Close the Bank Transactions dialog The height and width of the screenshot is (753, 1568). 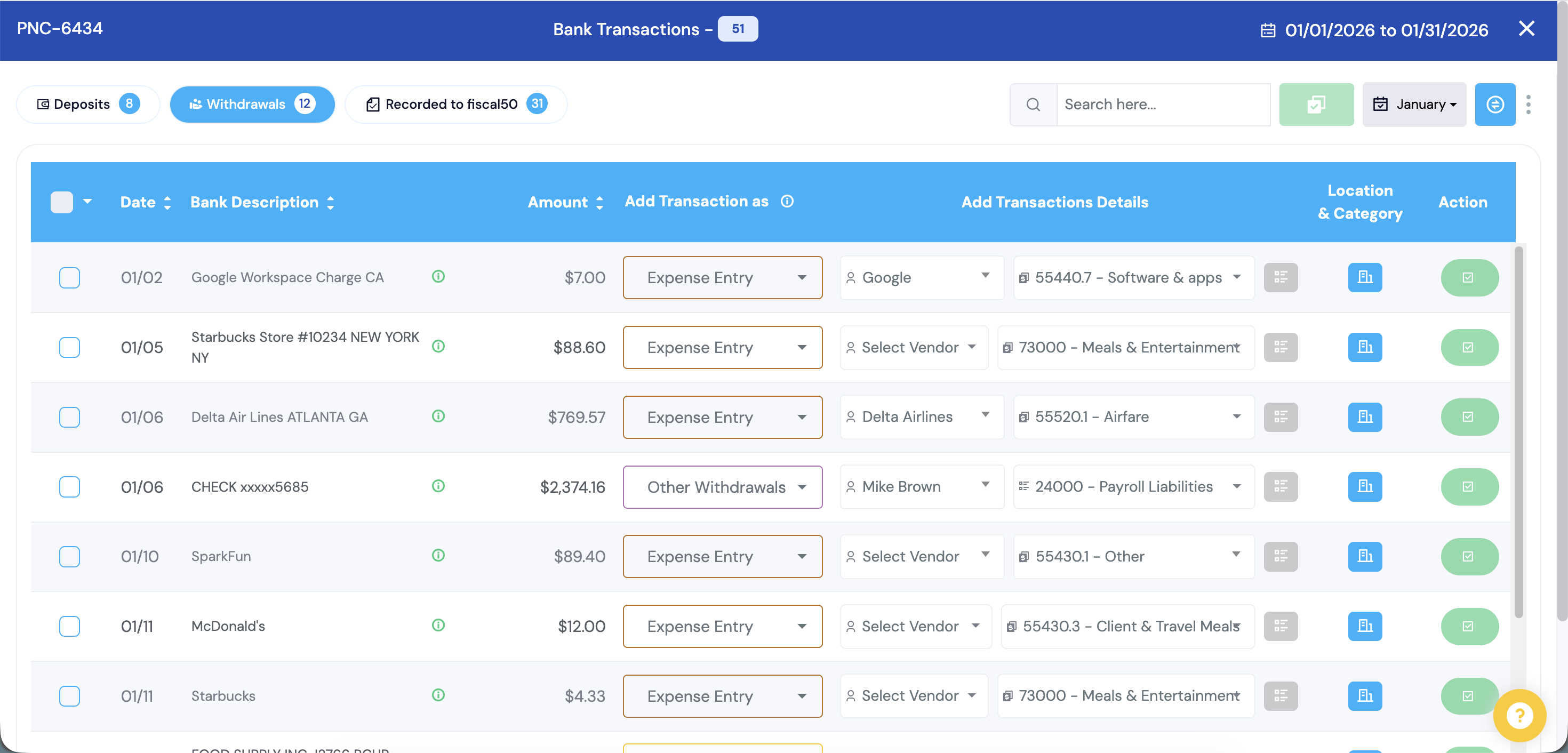point(1526,29)
